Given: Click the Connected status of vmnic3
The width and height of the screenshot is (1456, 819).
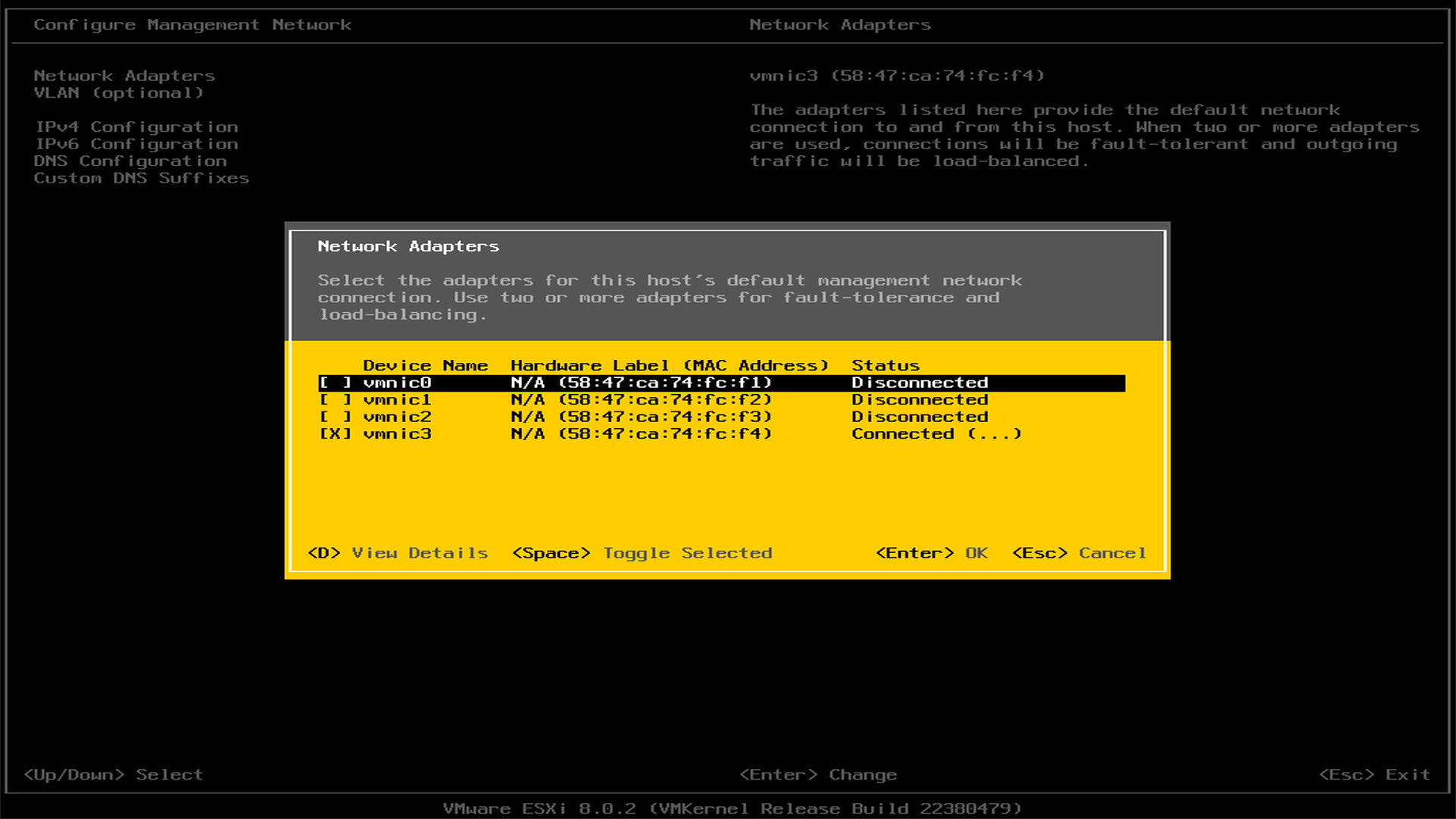Looking at the screenshot, I should coord(936,434).
